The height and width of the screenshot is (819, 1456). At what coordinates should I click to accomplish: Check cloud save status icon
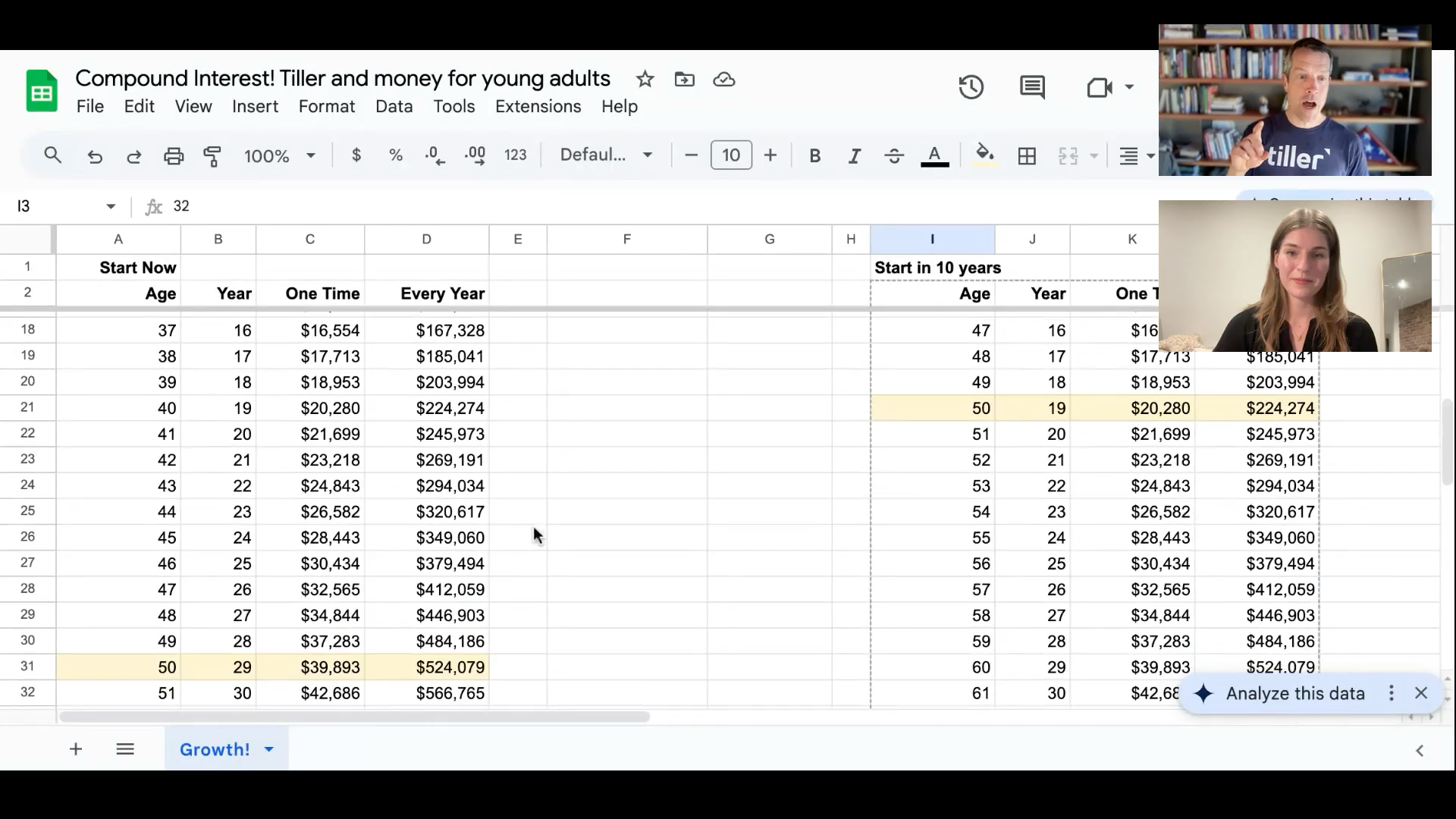click(724, 79)
